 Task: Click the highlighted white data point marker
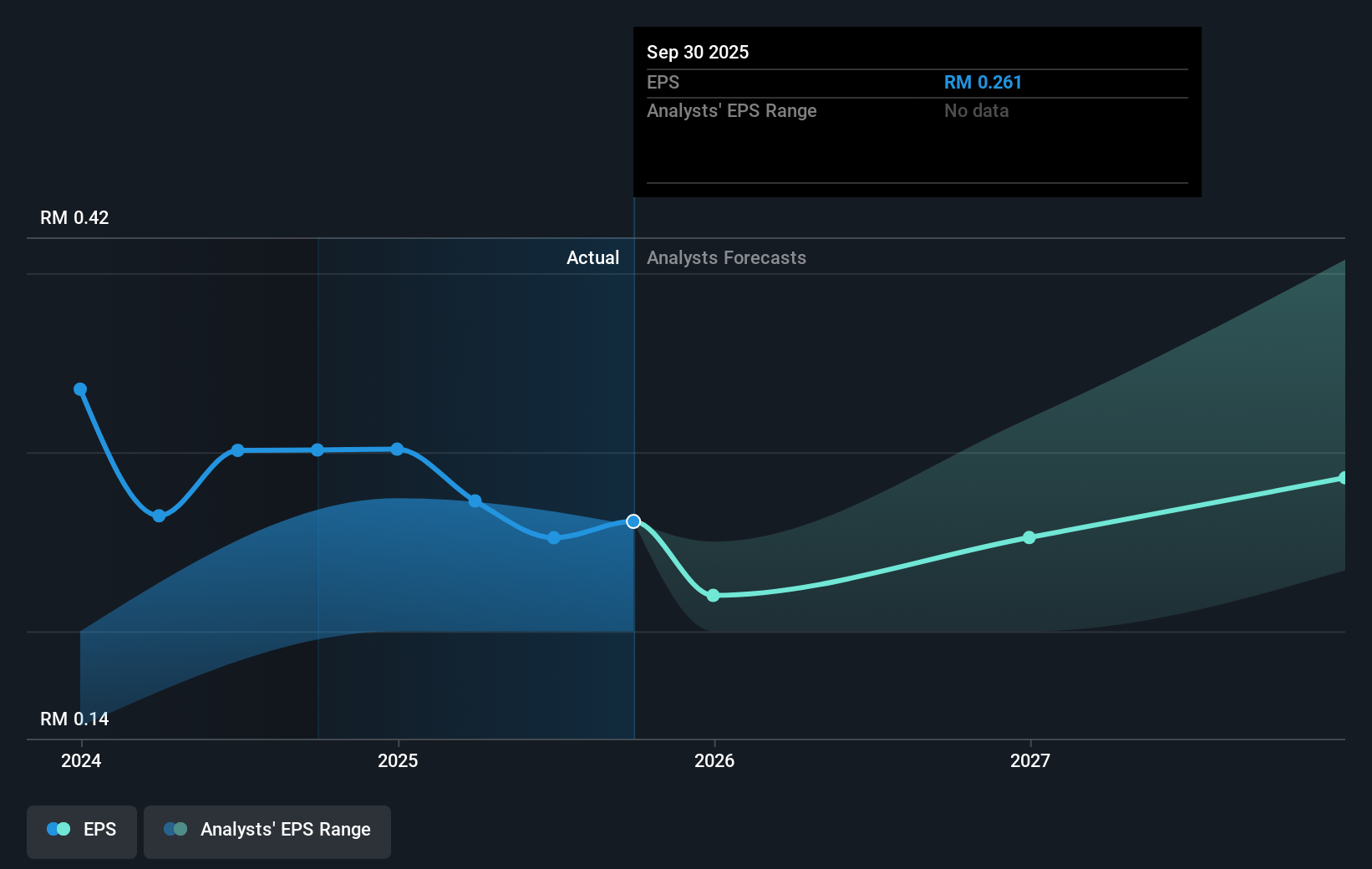point(633,521)
